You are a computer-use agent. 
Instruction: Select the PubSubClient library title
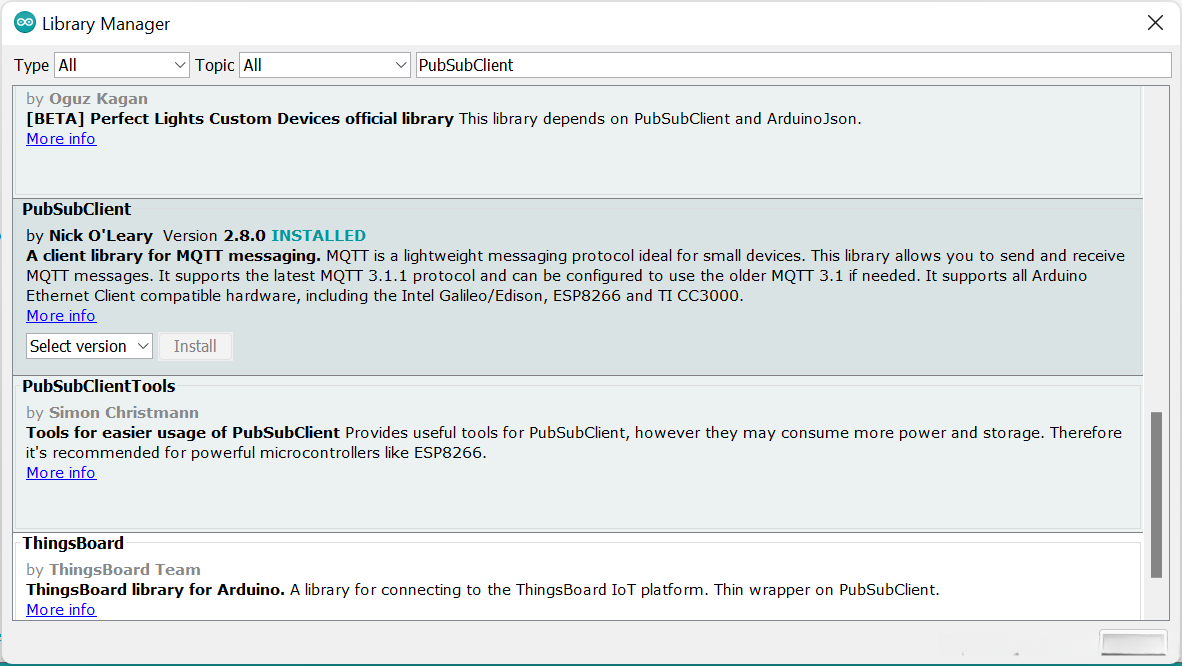coord(77,209)
